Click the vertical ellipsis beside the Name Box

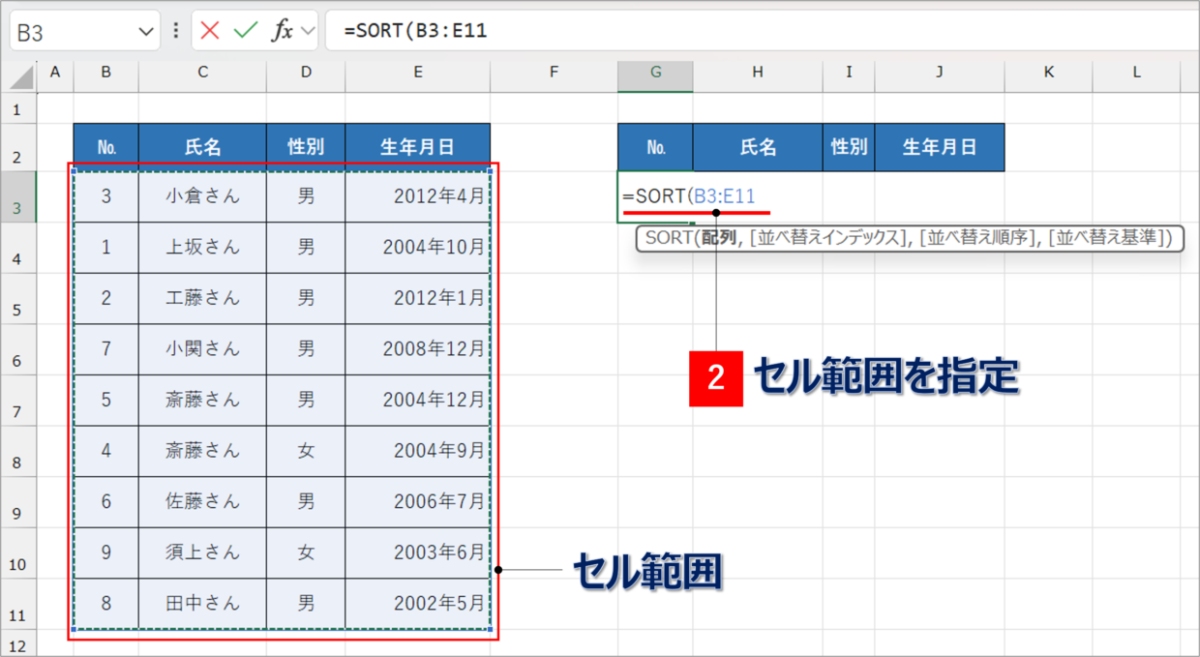point(175,30)
